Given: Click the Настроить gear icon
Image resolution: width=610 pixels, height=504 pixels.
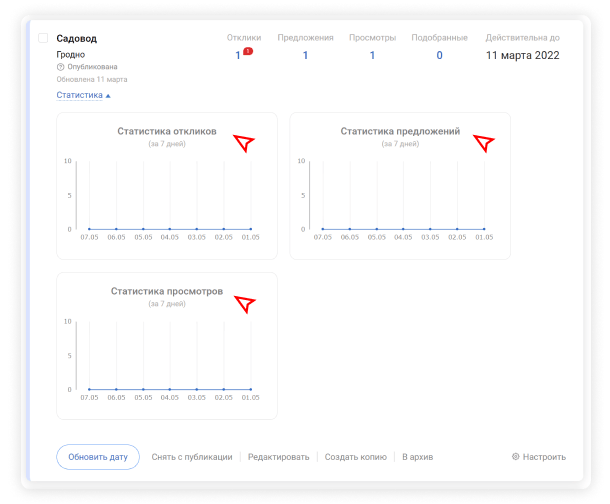Looking at the screenshot, I should [515, 457].
